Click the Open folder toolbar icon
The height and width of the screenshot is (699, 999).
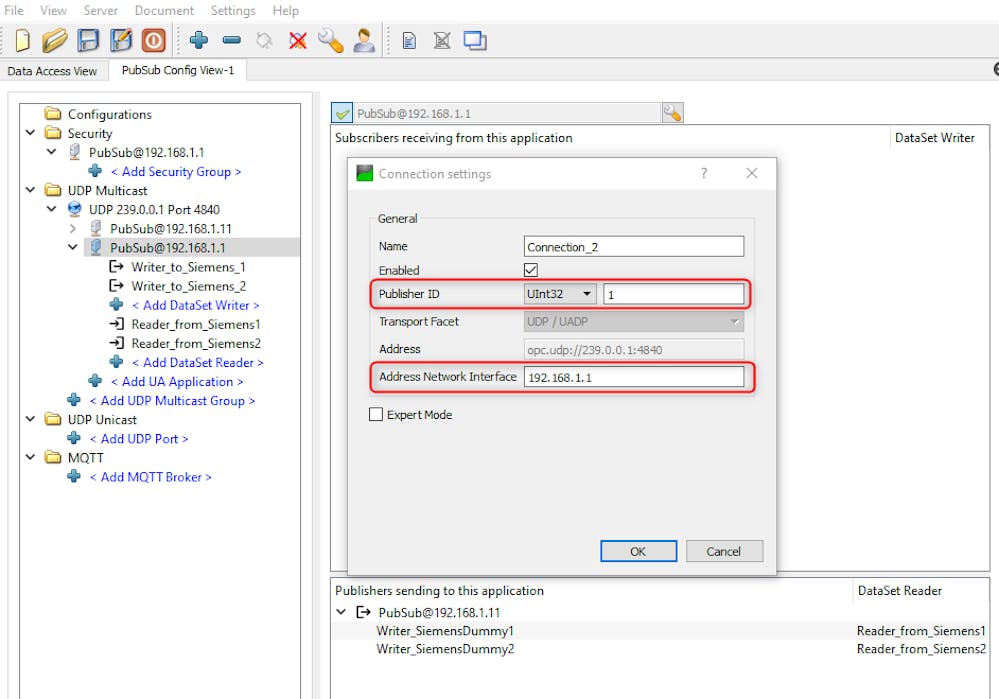click(55, 40)
